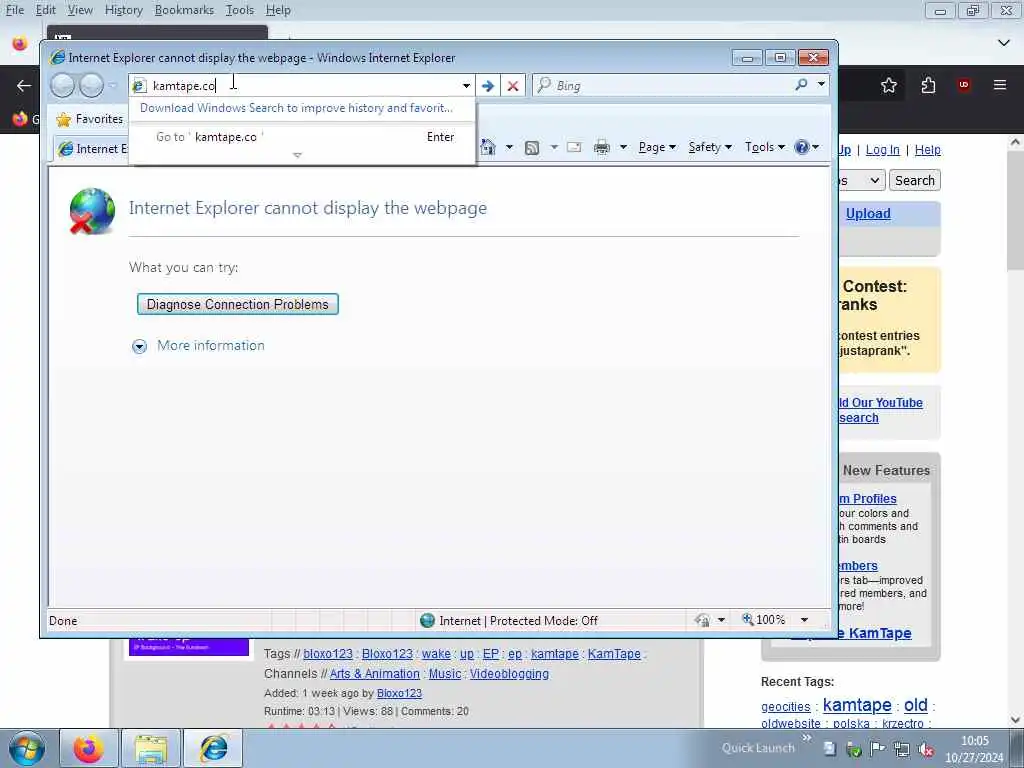The width and height of the screenshot is (1024, 768).
Task: Click the Upload link on KamTape
Action: tap(868, 214)
